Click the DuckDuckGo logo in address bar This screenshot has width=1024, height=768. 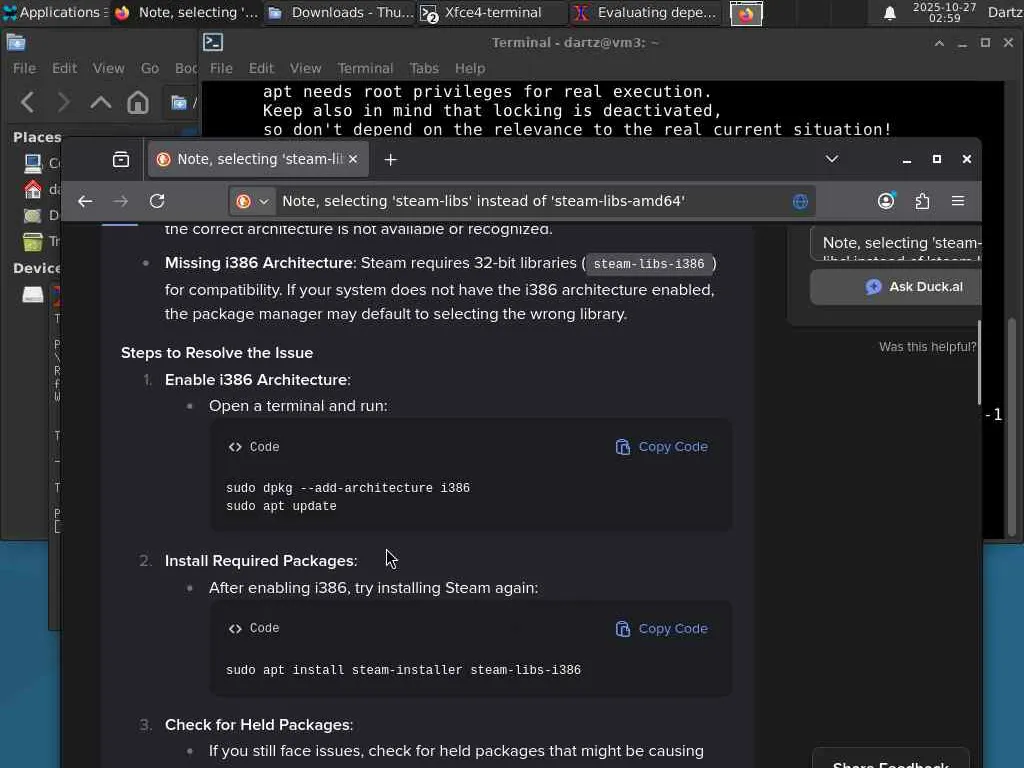pyautogui.click(x=244, y=201)
